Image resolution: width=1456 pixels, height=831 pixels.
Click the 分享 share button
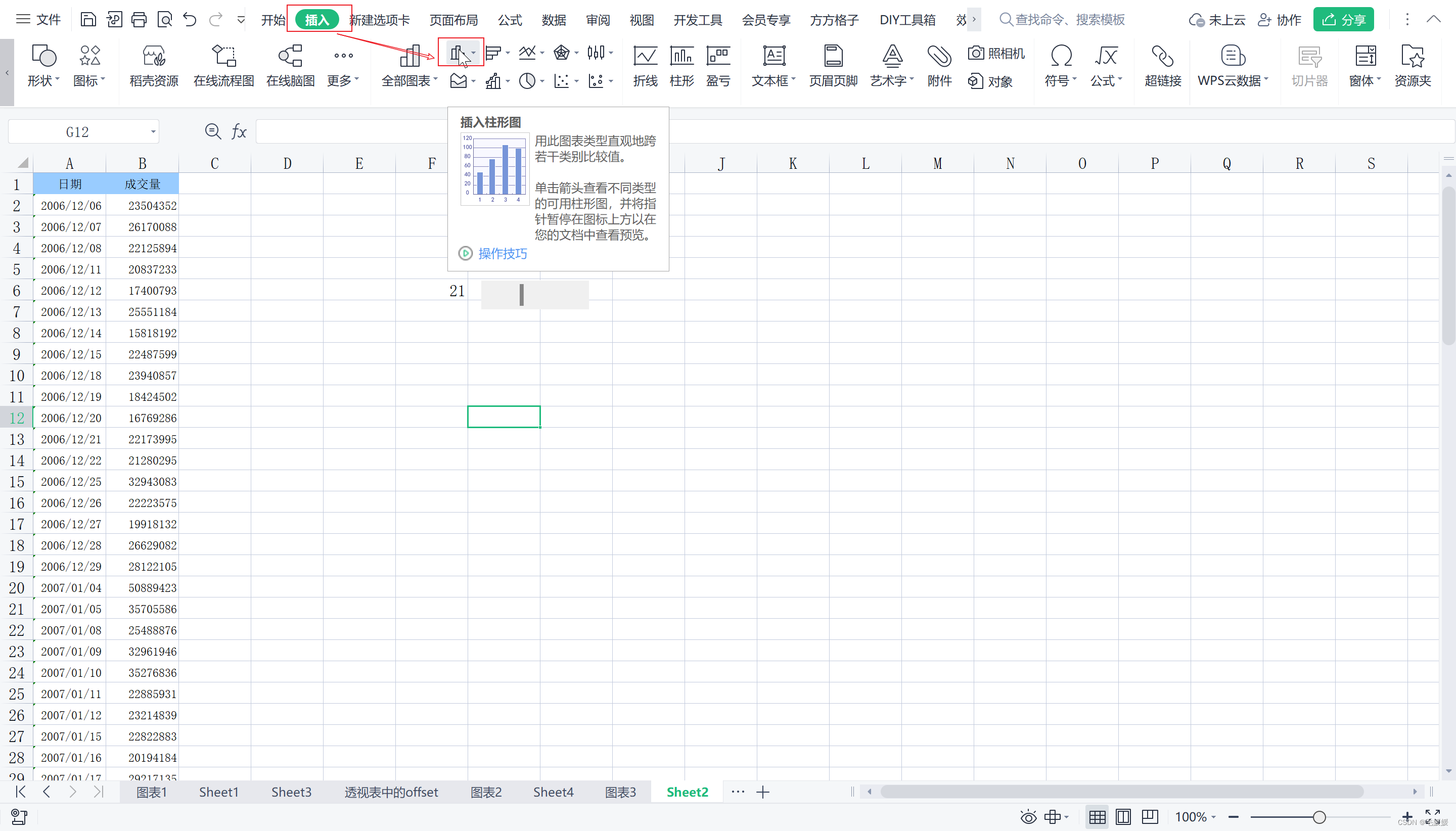click(x=1343, y=19)
